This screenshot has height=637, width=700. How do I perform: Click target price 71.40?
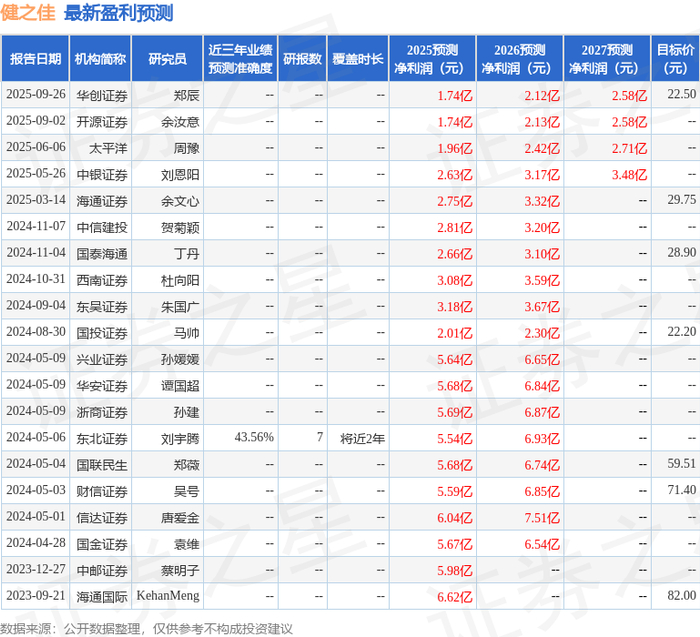coord(682,490)
